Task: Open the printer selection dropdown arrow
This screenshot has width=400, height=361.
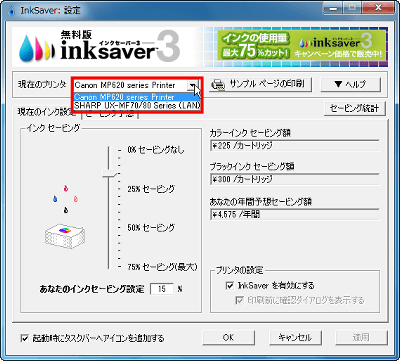Action: click(x=192, y=85)
